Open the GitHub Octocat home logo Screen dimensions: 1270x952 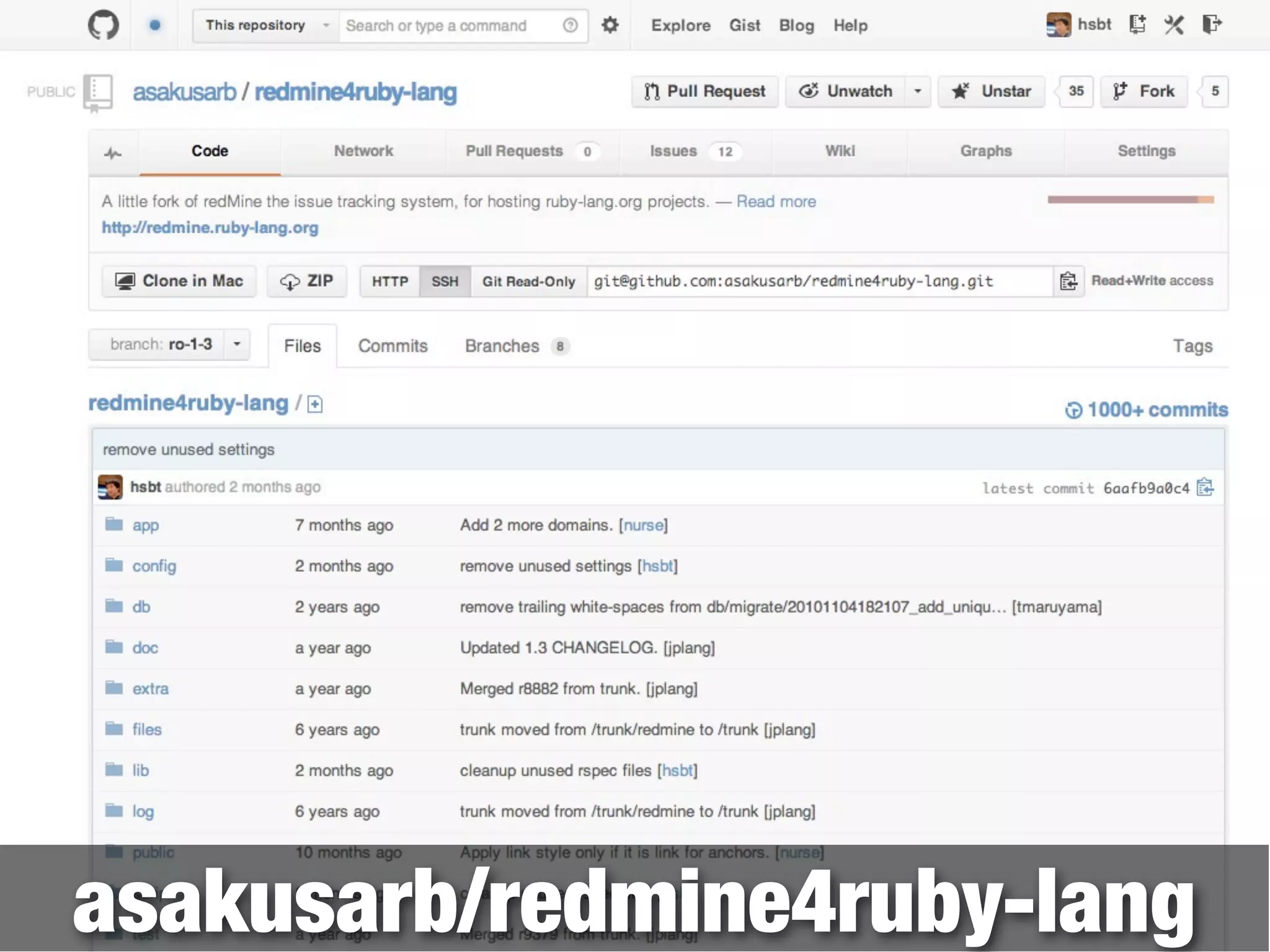tap(103, 25)
